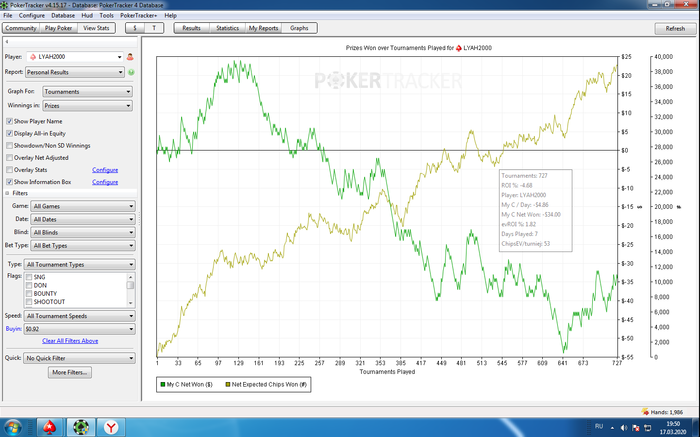Click the Hands count icon in status bar
Viewport: 700px width, 437px height.
(645, 412)
